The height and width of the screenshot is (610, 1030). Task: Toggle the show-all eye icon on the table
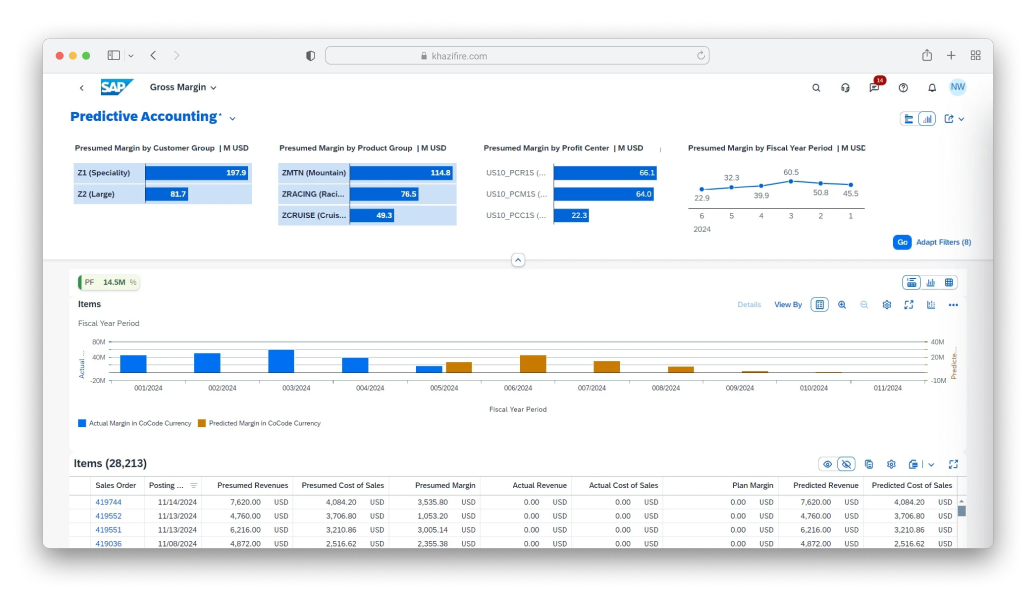(x=828, y=464)
